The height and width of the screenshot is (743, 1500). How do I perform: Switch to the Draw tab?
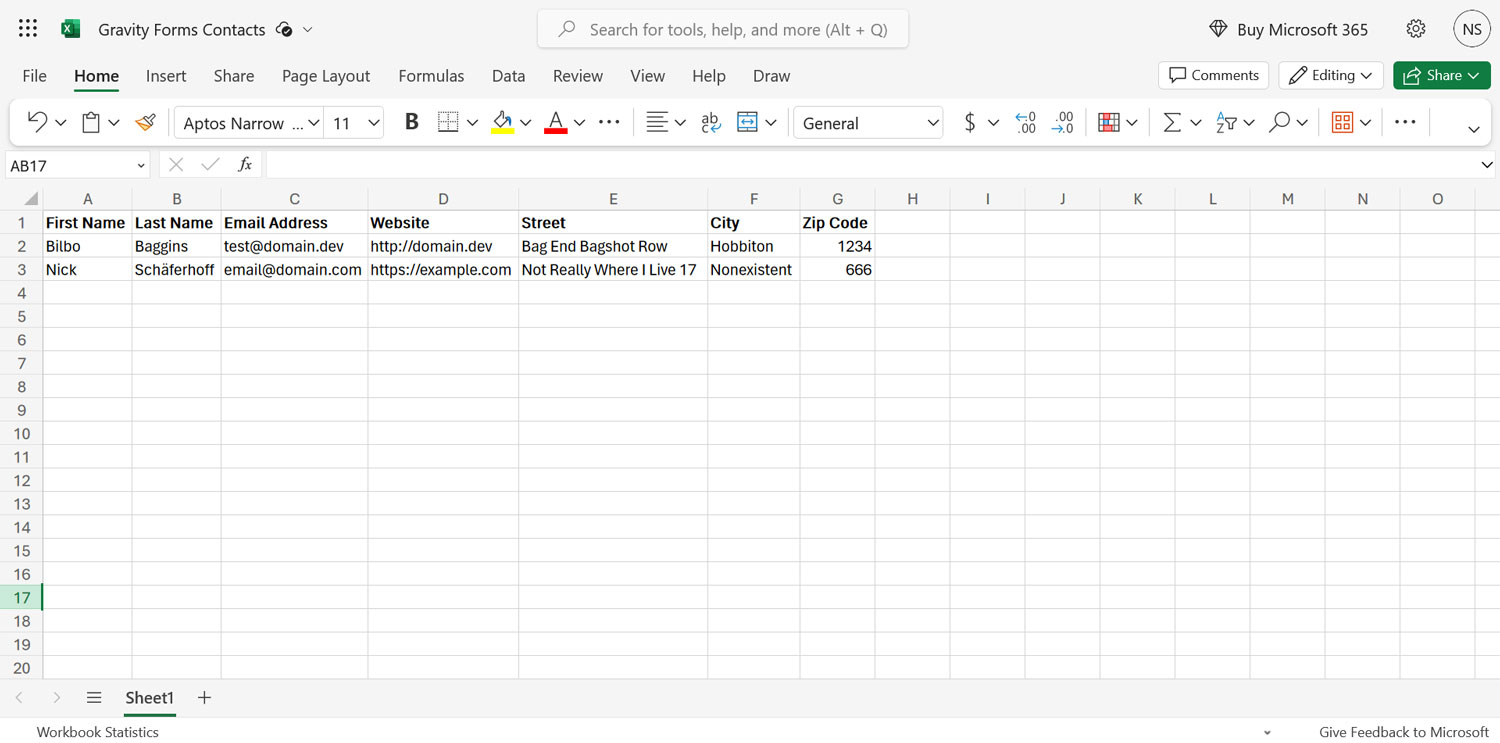(771, 75)
